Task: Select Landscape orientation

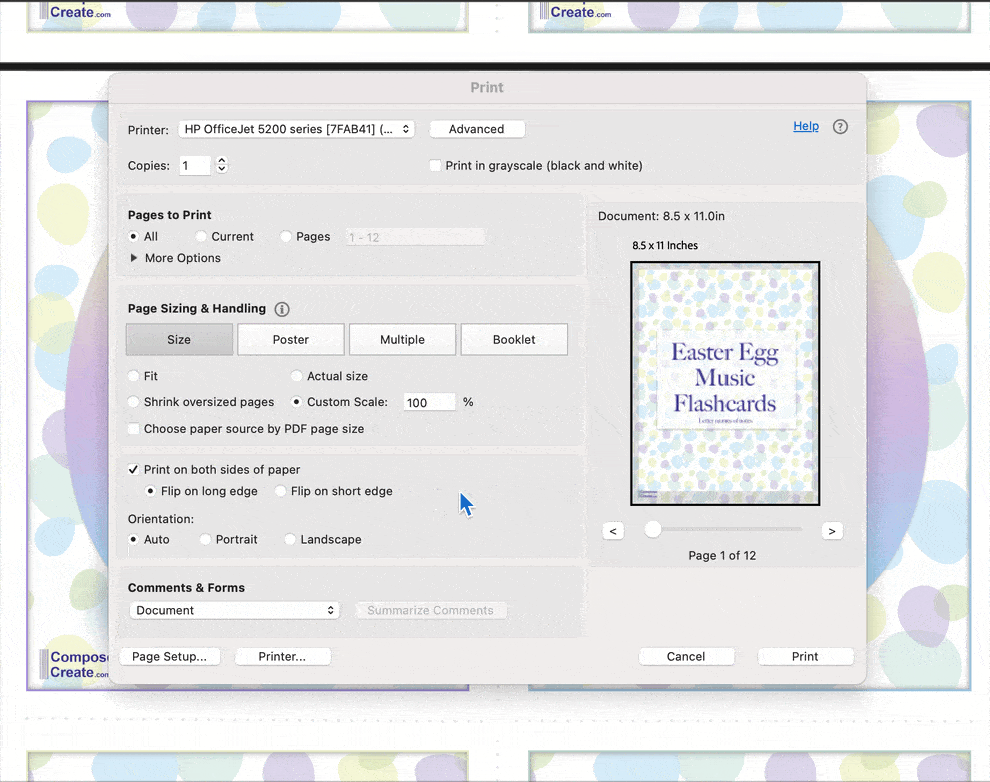Action: 289,539
